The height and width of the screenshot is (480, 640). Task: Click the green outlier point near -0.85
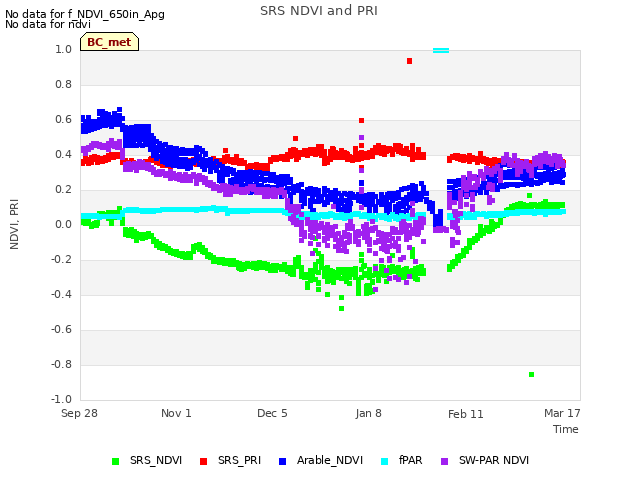pos(531,375)
